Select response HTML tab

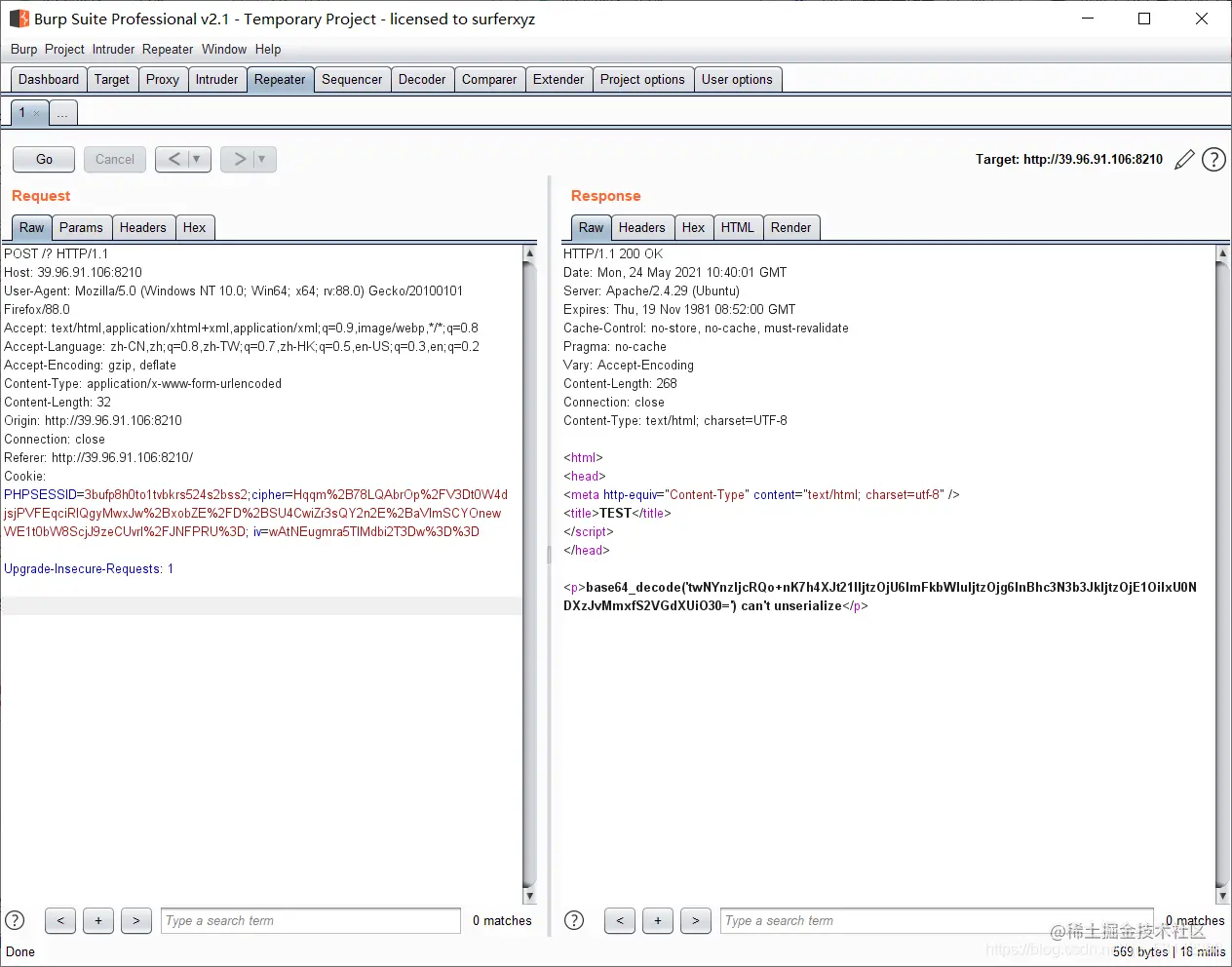click(x=738, y=228)
